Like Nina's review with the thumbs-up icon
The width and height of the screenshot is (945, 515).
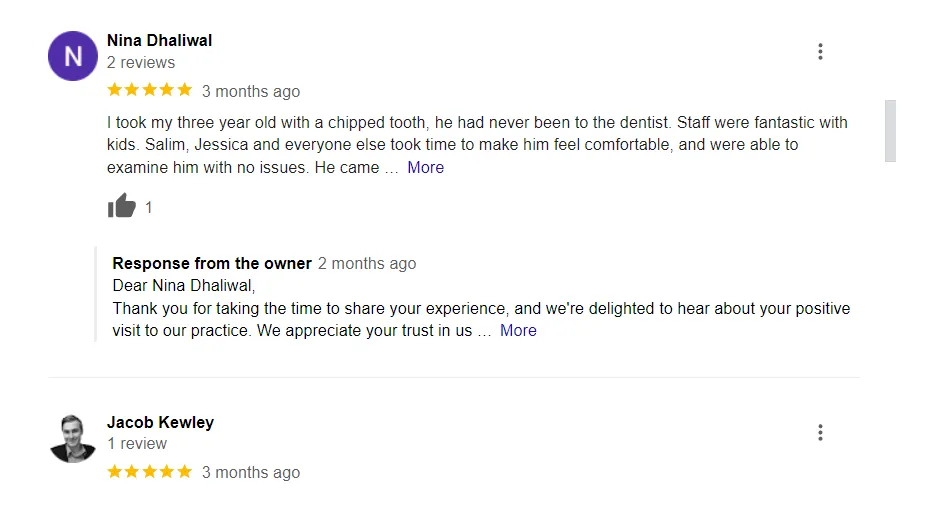121,207
